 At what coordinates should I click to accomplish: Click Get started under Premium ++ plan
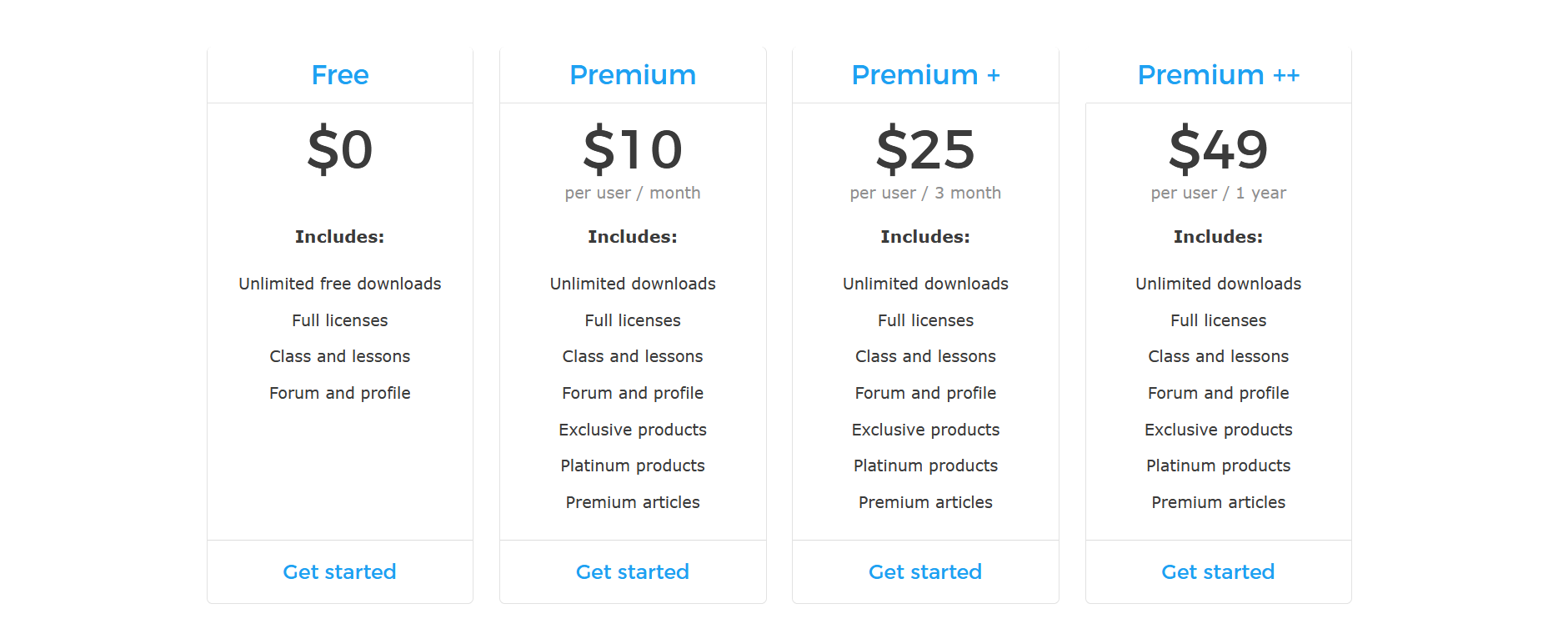coord(1218,571)
